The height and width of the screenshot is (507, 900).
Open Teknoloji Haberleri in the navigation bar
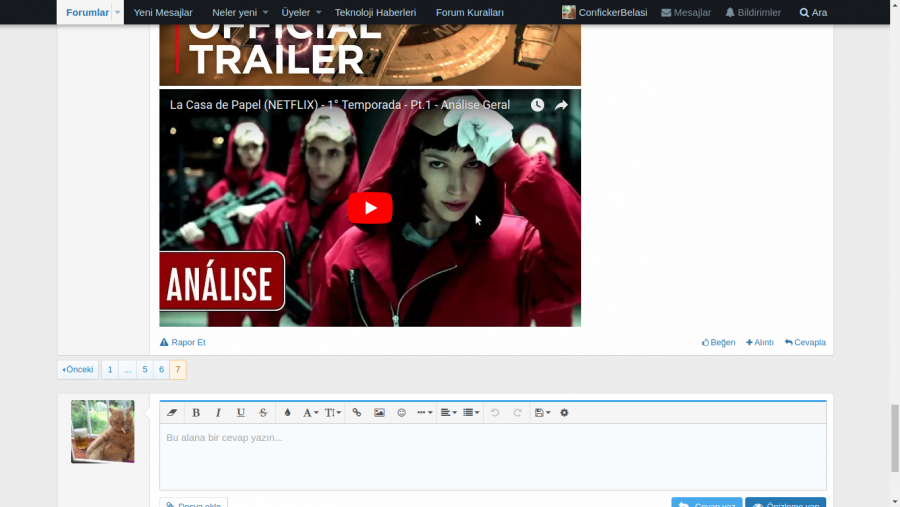point(375,12)
